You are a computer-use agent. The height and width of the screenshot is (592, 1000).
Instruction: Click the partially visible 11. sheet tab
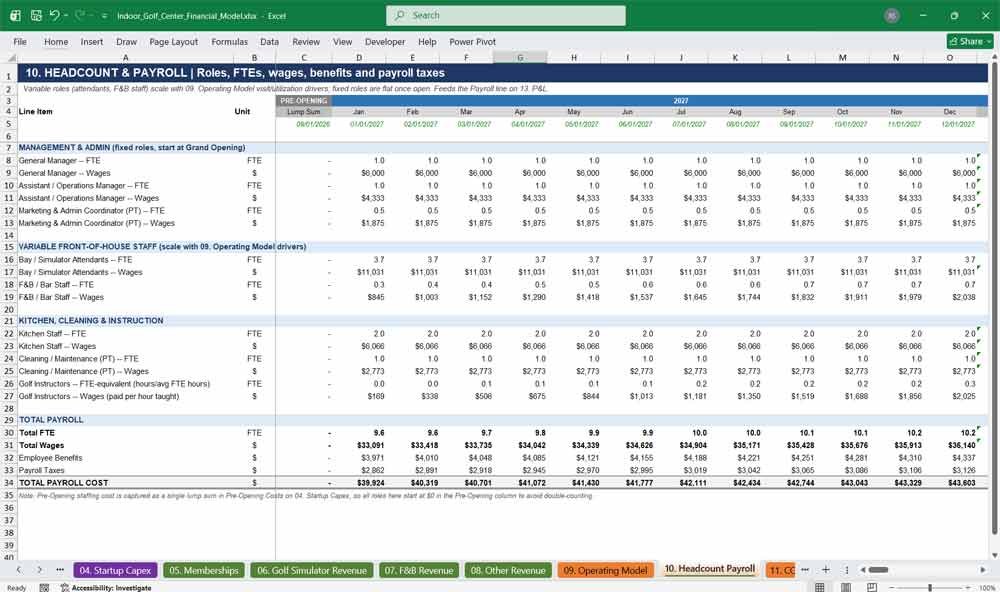(x=781, y=570)
